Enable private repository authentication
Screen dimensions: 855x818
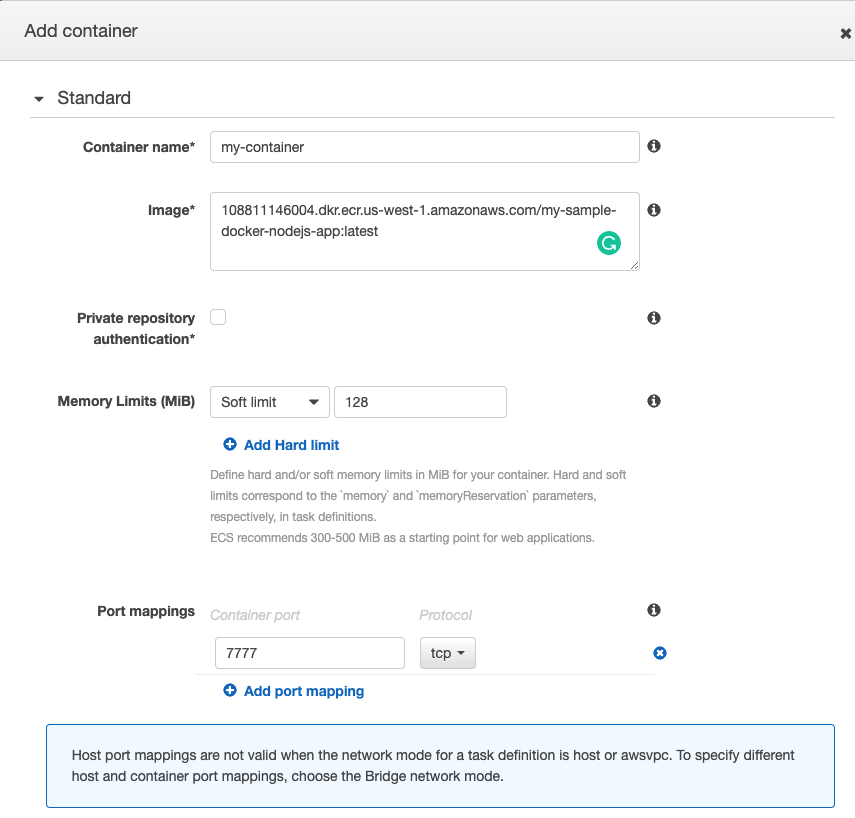pyautogui.click(x=218, y=316)
